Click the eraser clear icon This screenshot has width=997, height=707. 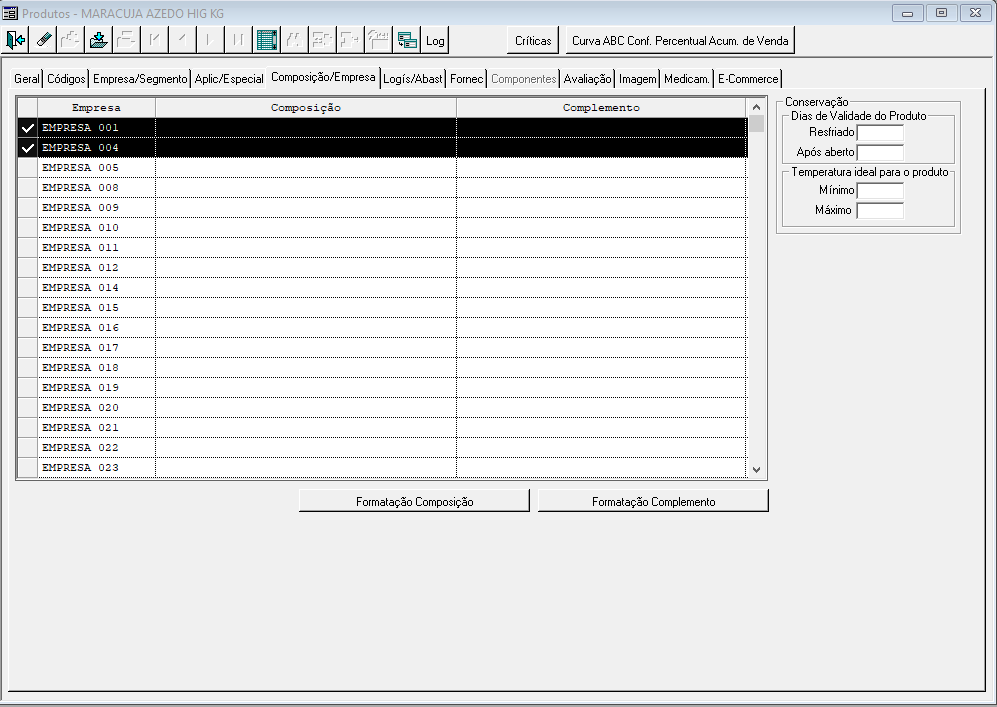43,40
